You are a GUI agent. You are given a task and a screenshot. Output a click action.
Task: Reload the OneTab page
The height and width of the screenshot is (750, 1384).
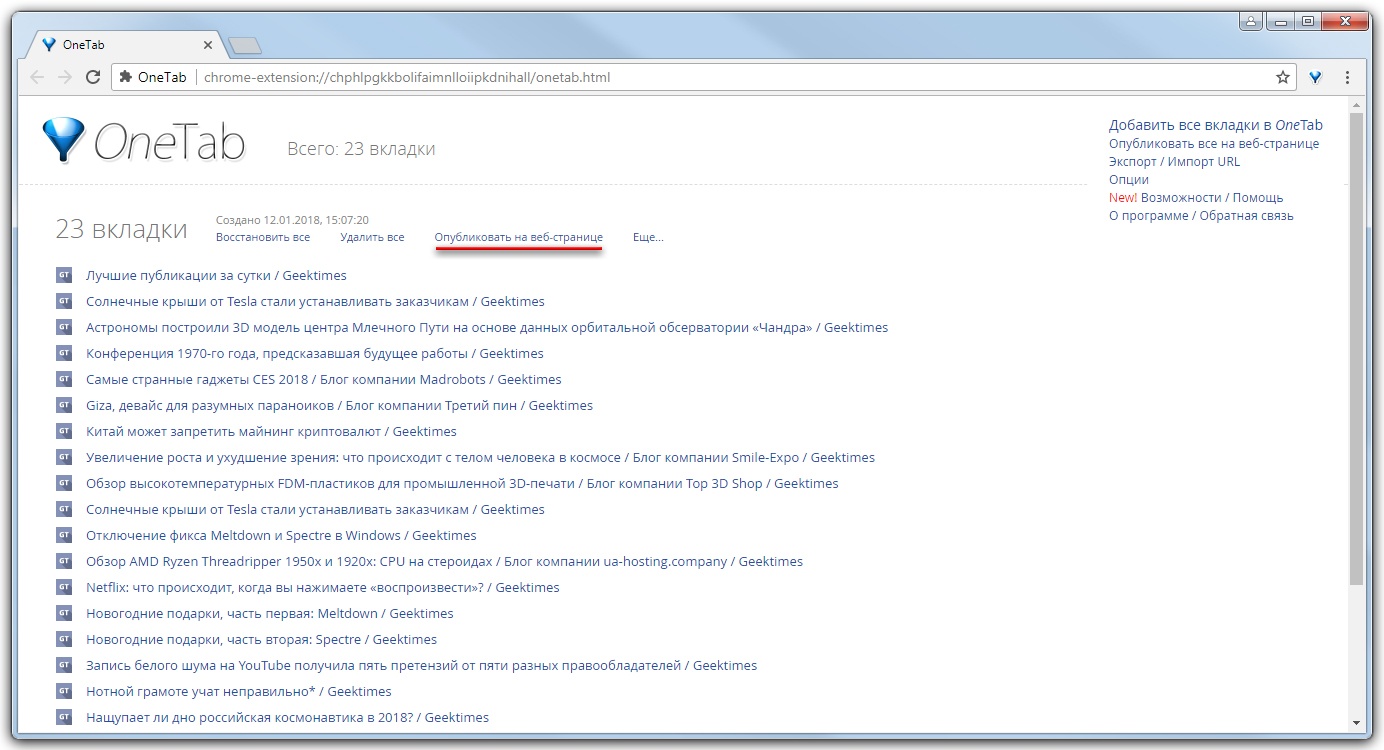click(x=93, y=77)
